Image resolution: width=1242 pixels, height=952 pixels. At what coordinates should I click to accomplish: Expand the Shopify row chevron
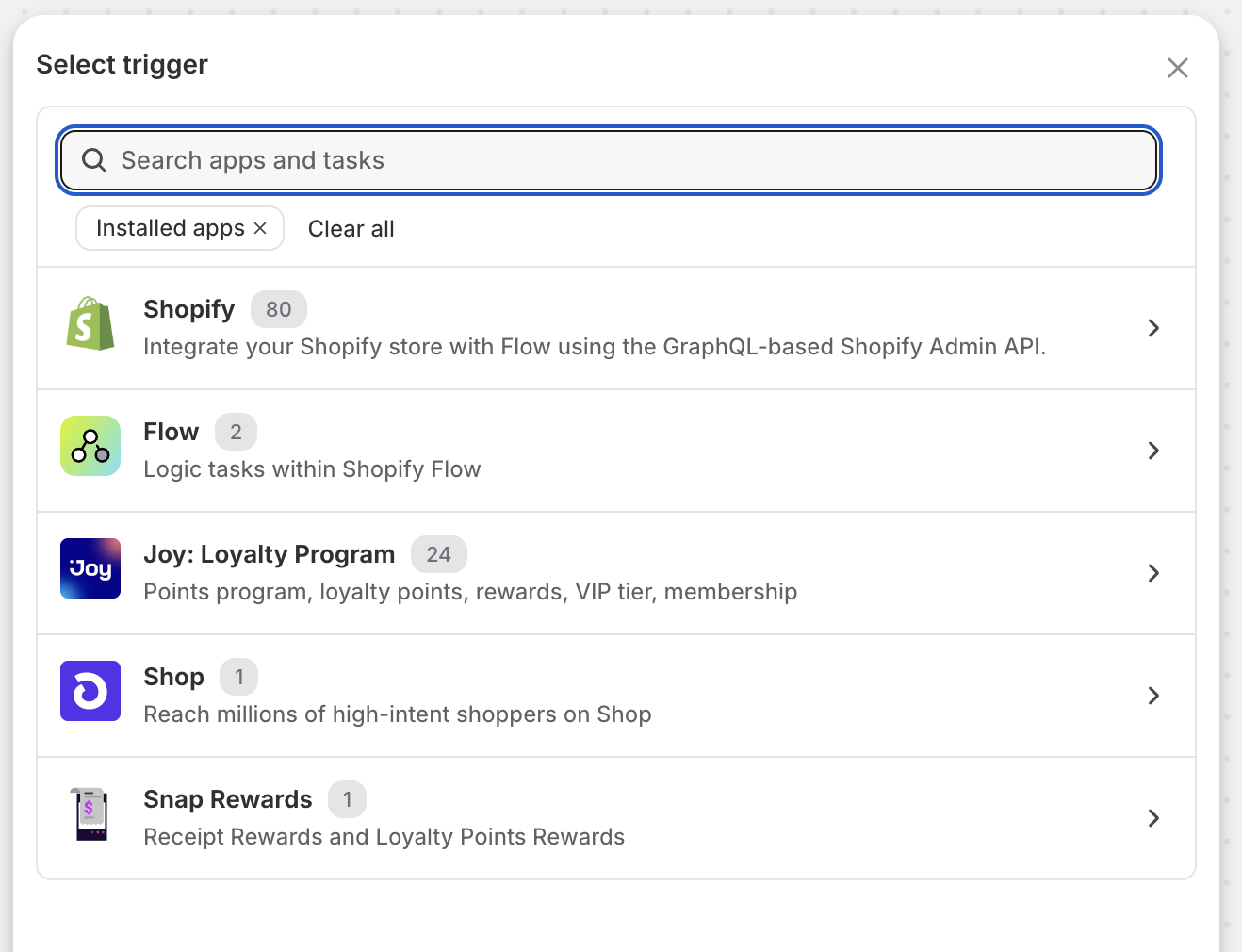click(1153, 328)
